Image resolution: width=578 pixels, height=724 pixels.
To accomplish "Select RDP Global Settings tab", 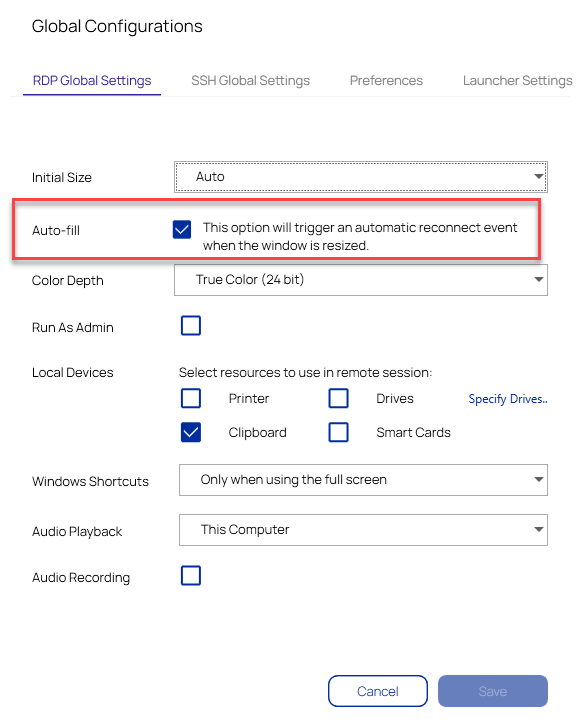I will 92,81.
